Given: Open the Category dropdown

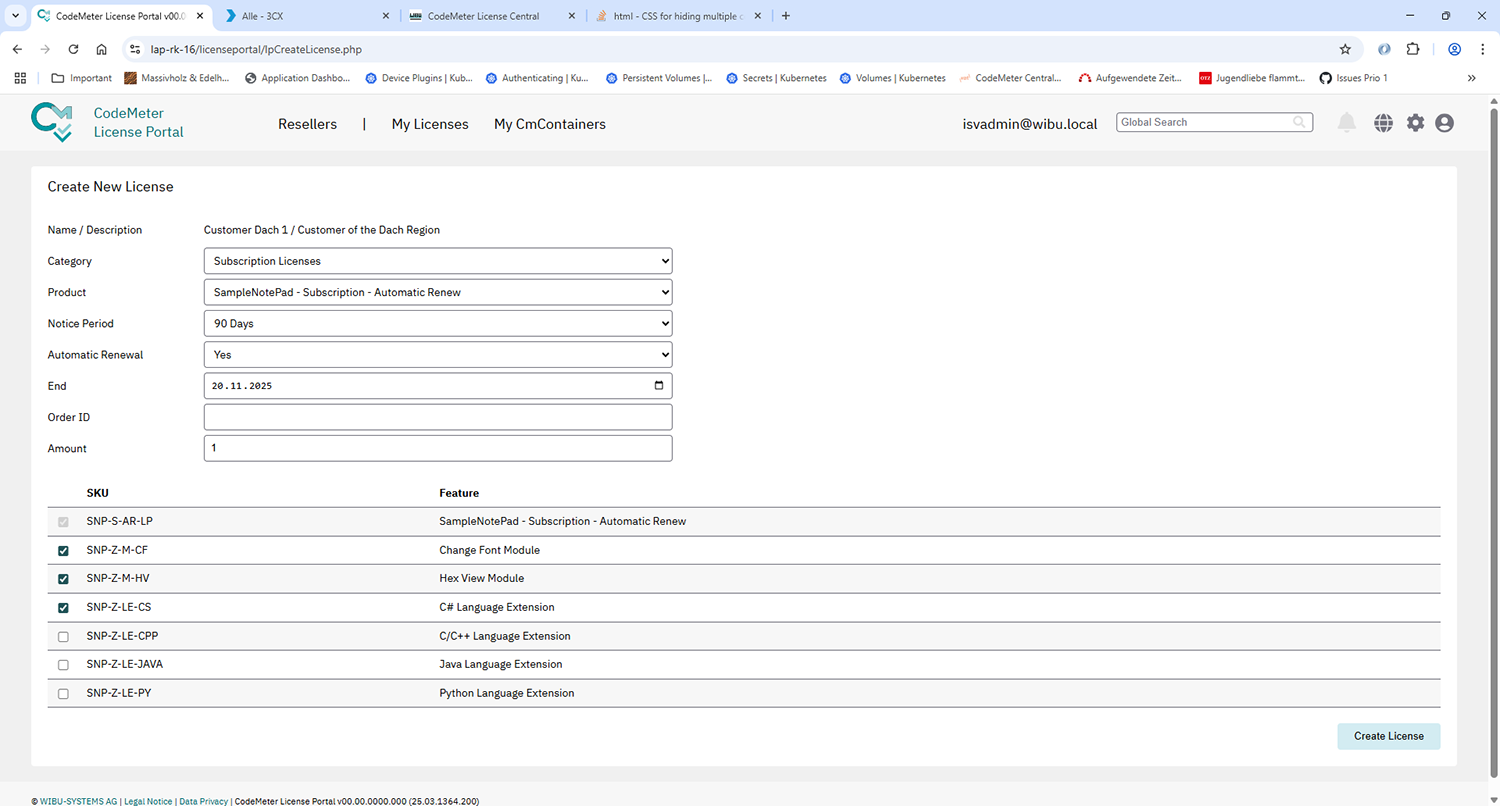Looking at the screenshot, I should coord(438,261).
